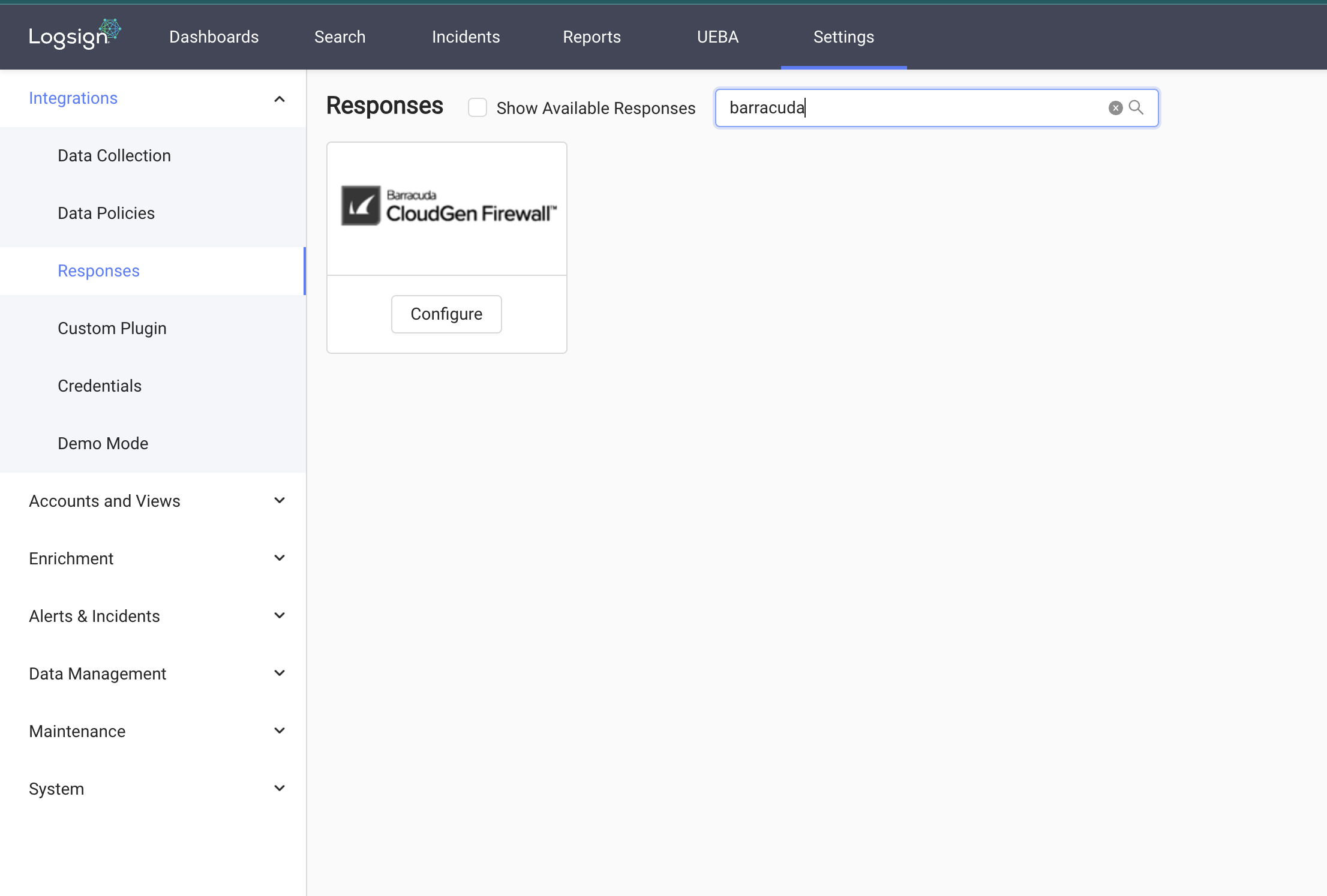Switch to the Reports tab
Viewport: 1327px width, 896px height.
(592, 37)
